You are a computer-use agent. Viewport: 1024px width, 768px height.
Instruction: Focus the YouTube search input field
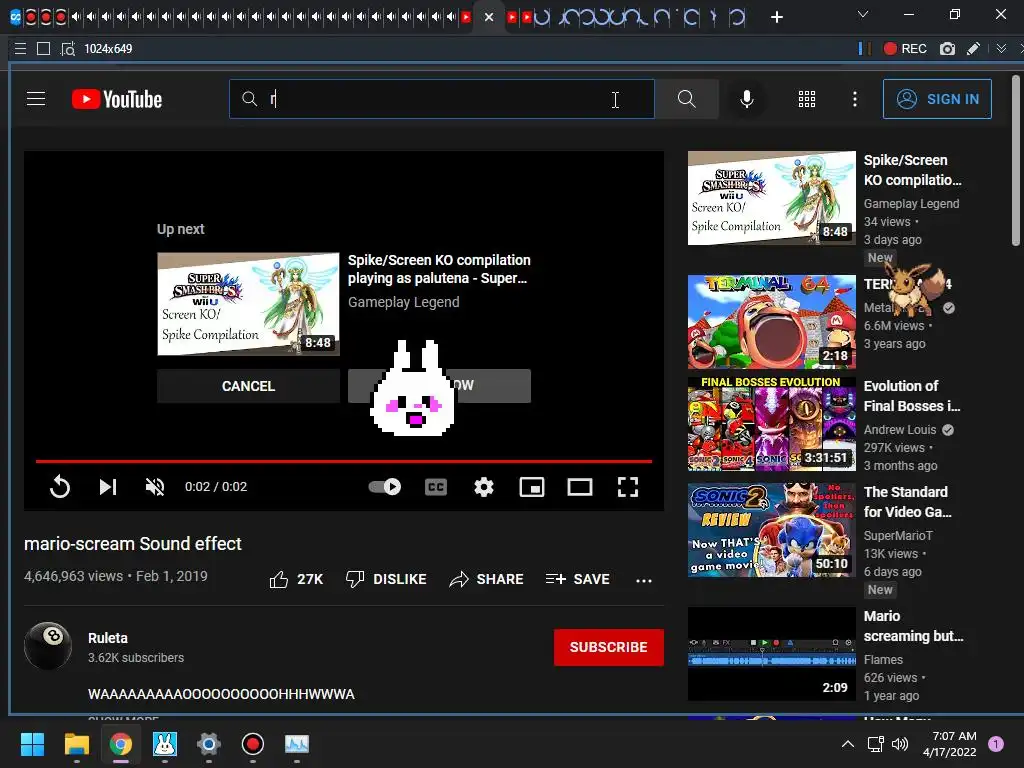coord(441,99)
